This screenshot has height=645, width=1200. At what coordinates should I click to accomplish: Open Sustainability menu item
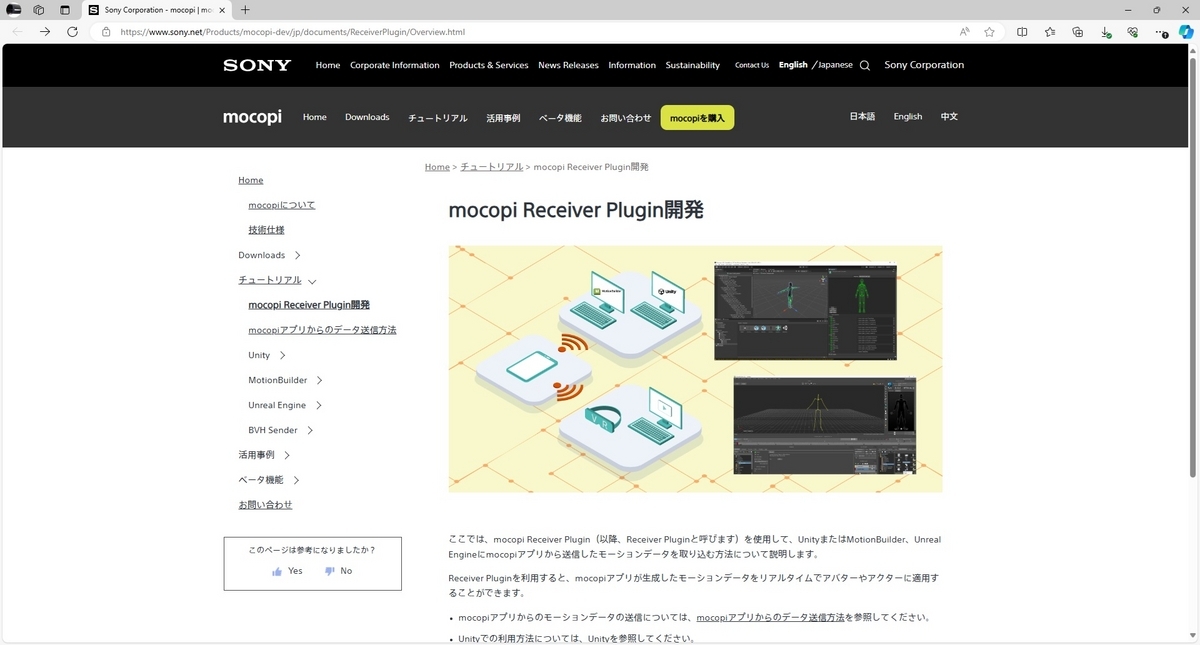693,65
